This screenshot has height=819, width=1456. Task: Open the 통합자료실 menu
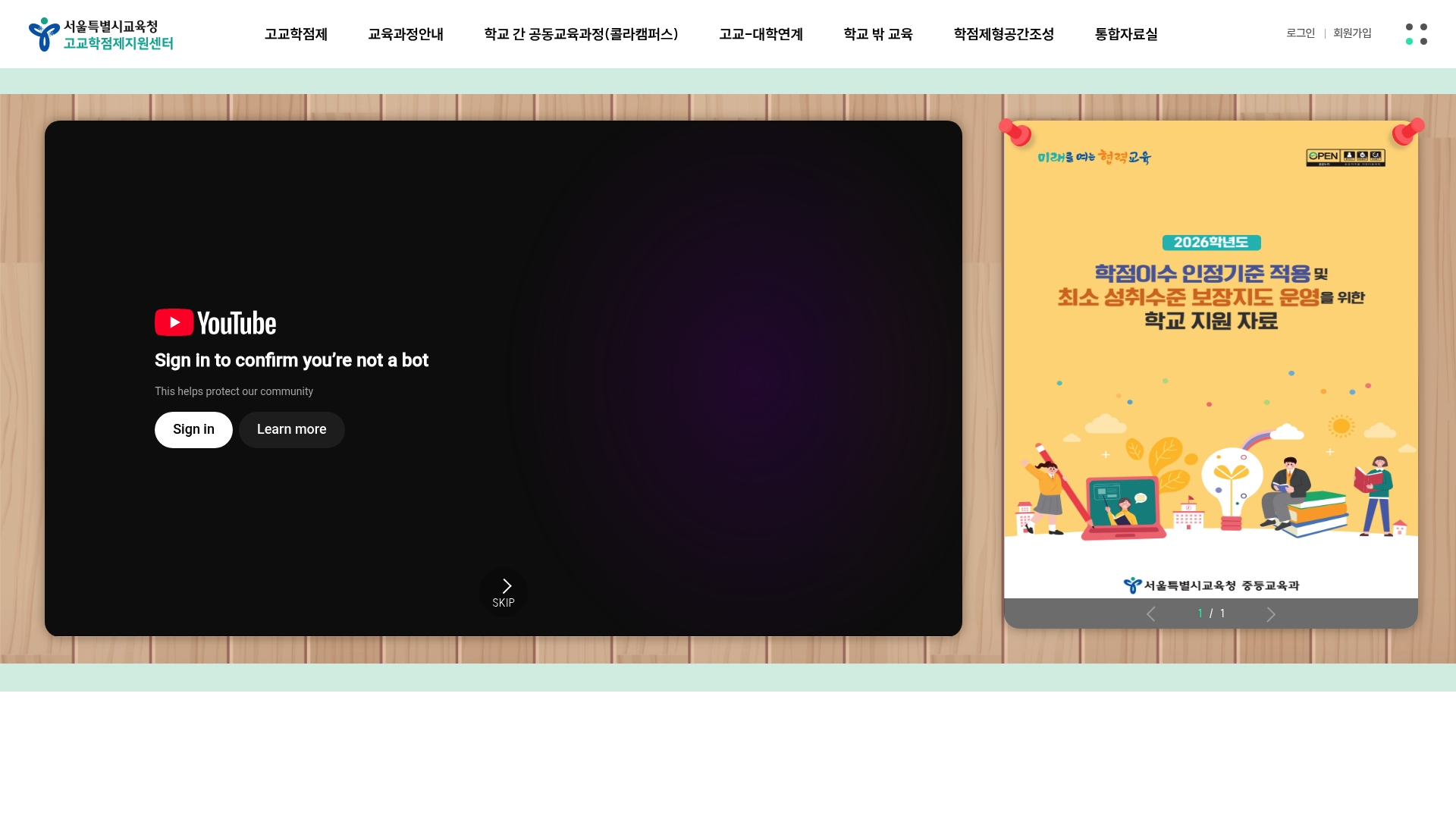[1126, 34]
